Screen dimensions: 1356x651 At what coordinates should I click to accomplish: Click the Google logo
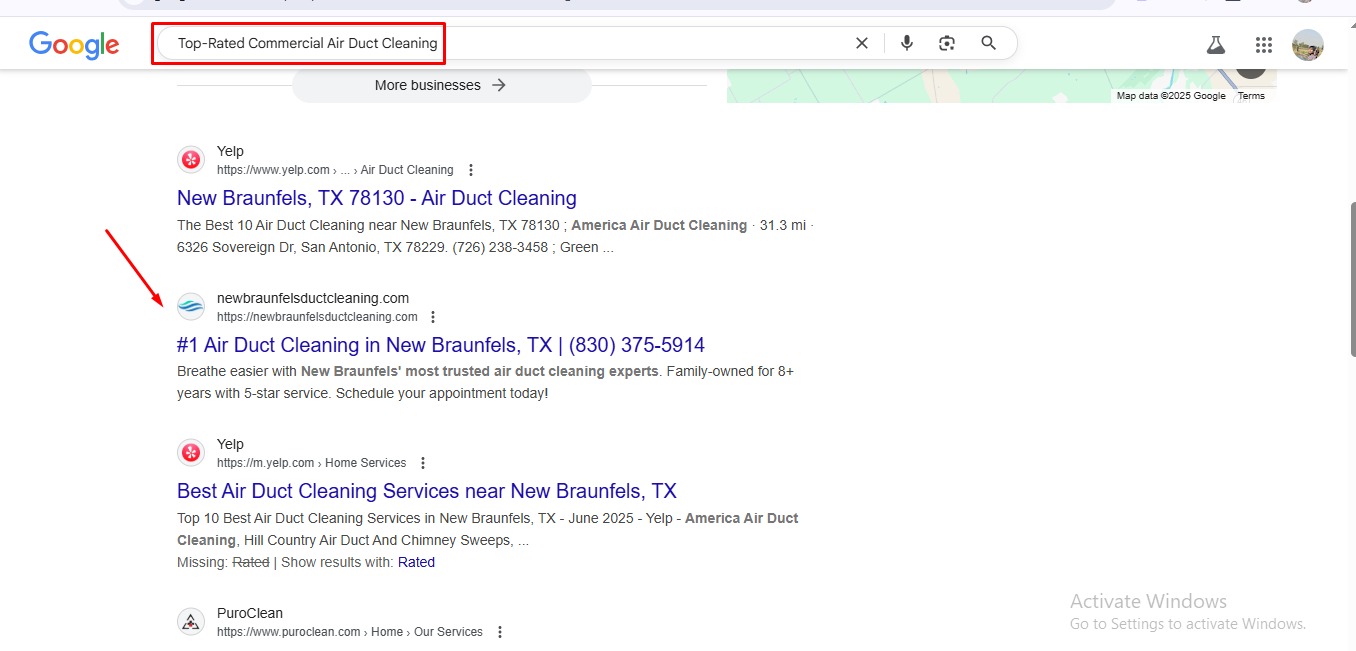[74, 44]
